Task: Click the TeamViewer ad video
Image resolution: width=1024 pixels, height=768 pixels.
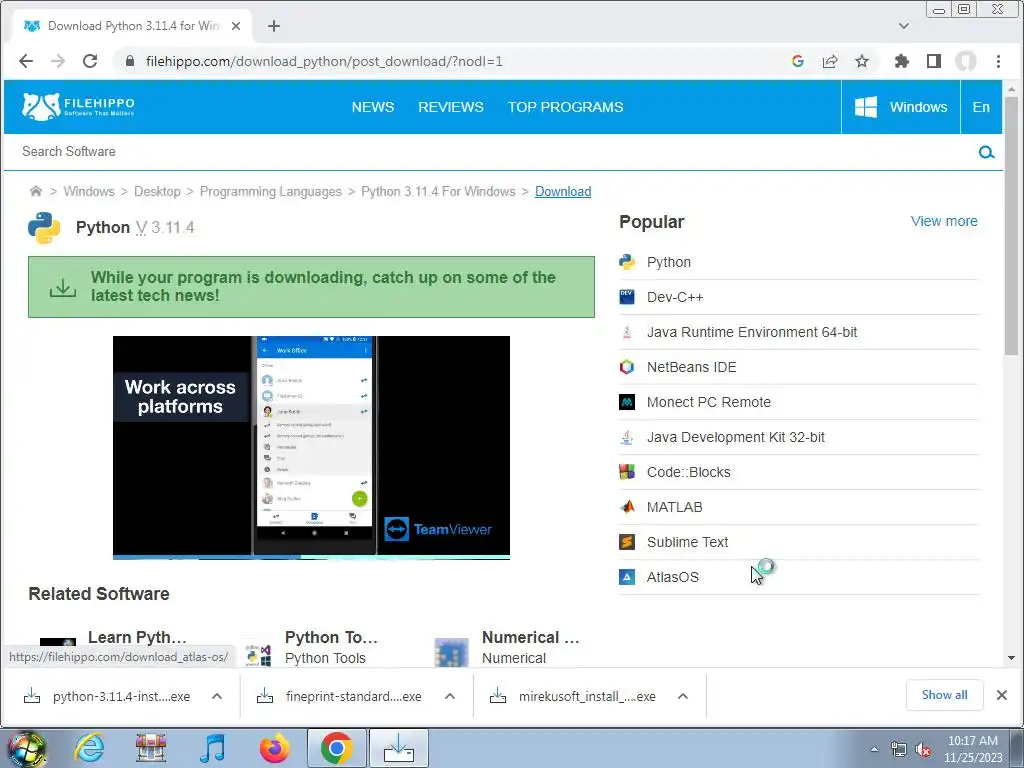Action: pos(312,447)
